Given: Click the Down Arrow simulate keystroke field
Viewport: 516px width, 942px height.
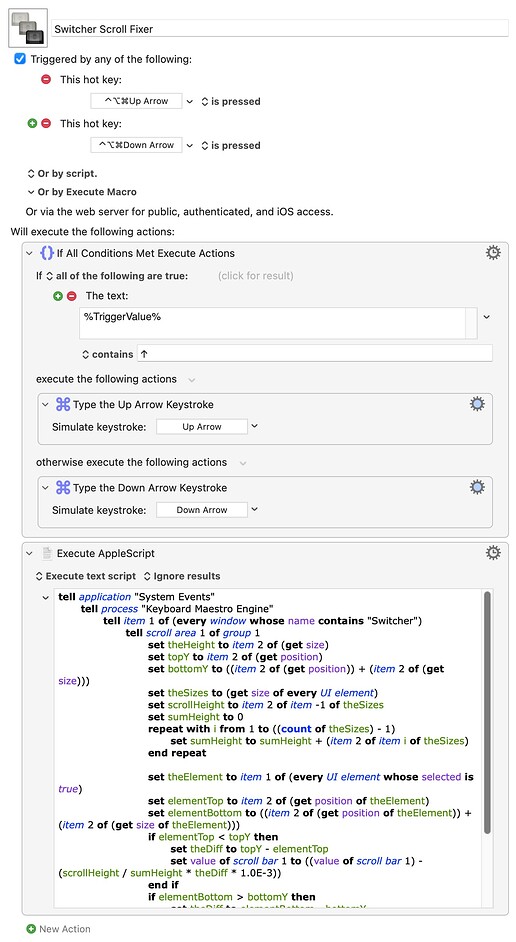Looking at the screenshot, I should pyautogui.click(x=202, y=509).
